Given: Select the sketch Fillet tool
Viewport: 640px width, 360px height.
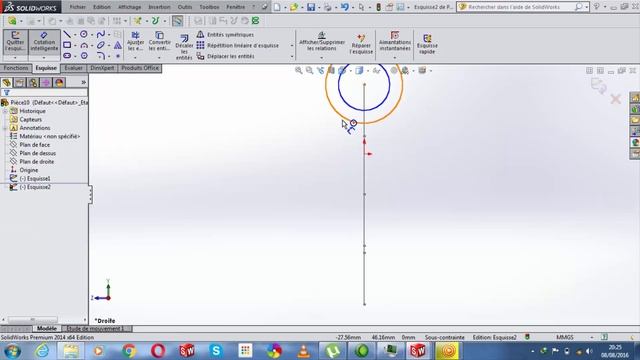Looking at the screenshot, I should (x=100, y=56).
